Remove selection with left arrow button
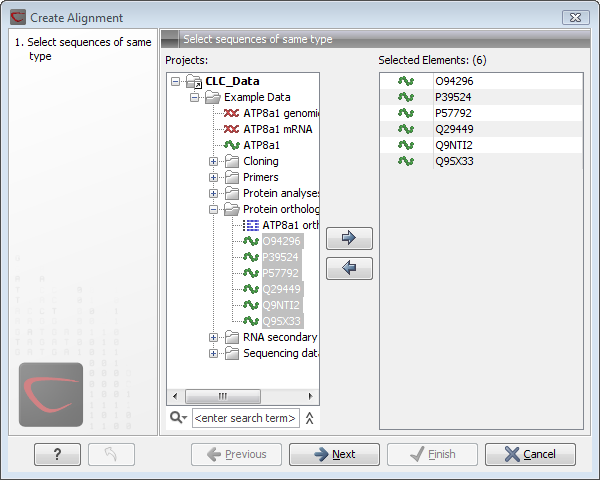This screenshot has height=480, width=600. 349,268
